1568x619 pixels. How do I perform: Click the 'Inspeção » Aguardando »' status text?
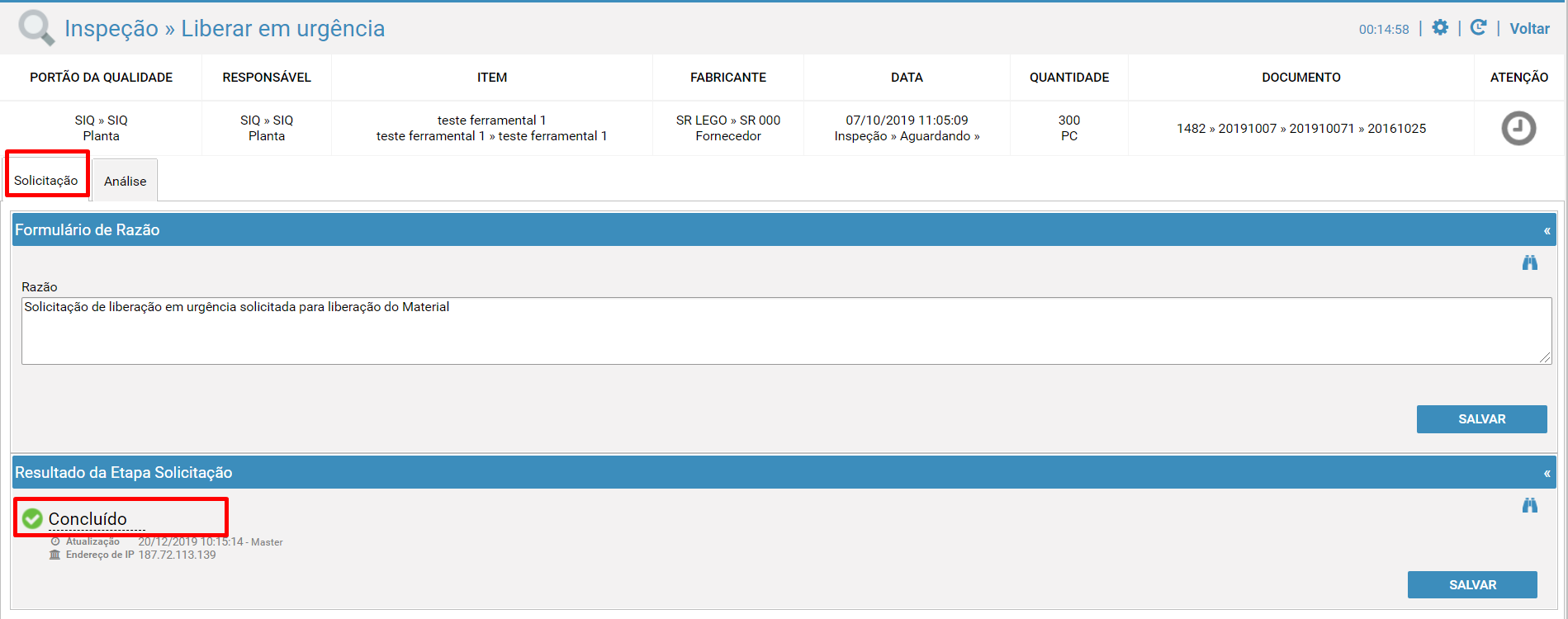coord(907,136)
